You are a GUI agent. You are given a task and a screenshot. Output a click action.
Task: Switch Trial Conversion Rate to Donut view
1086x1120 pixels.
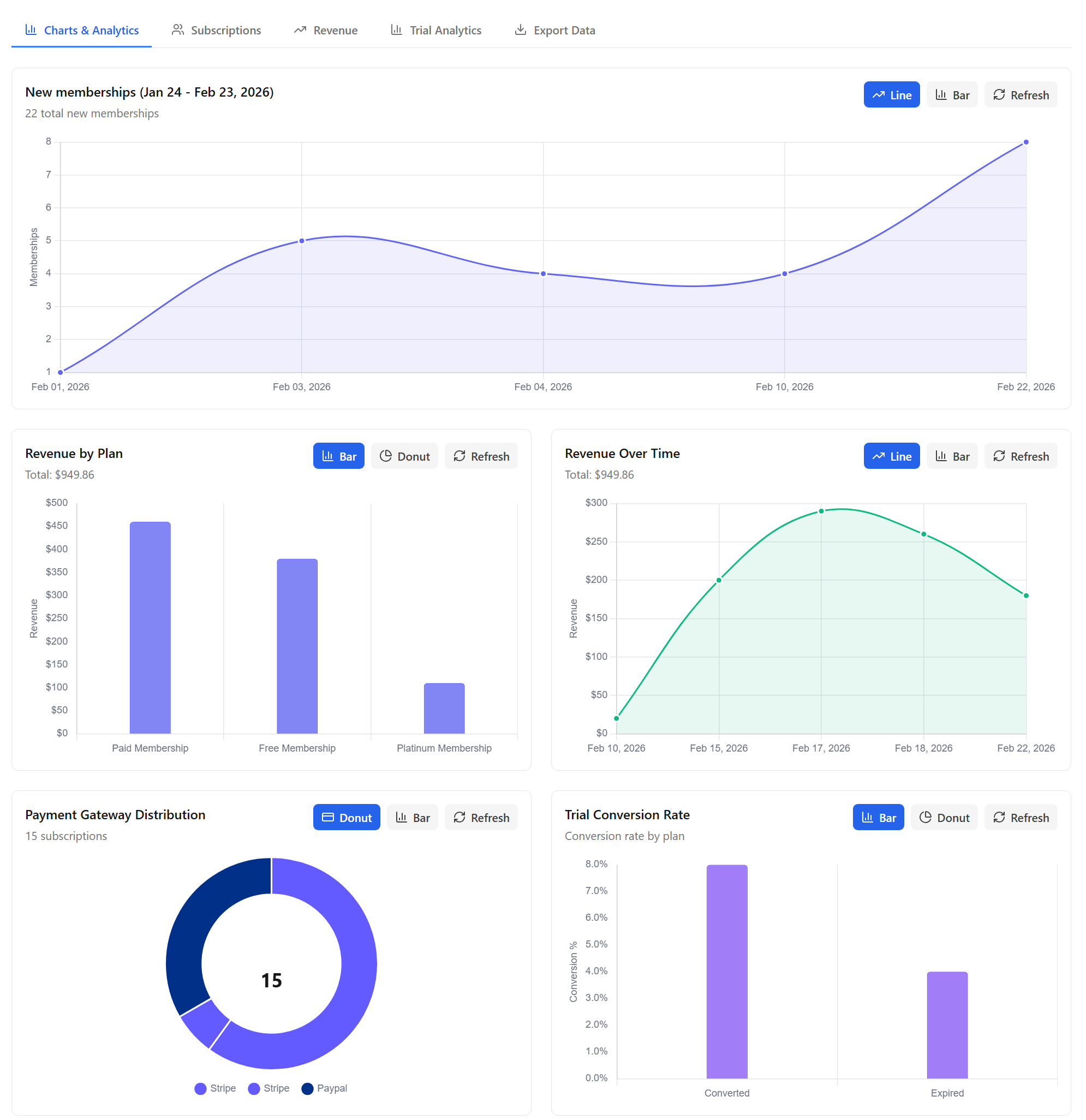(x=944, y=817)
